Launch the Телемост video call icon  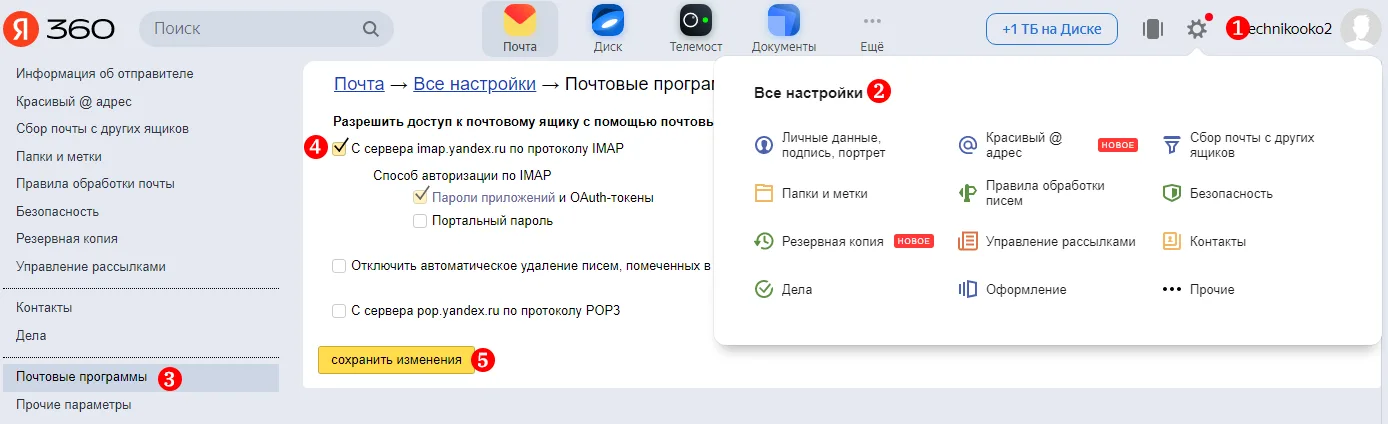[x=695, y=21]
